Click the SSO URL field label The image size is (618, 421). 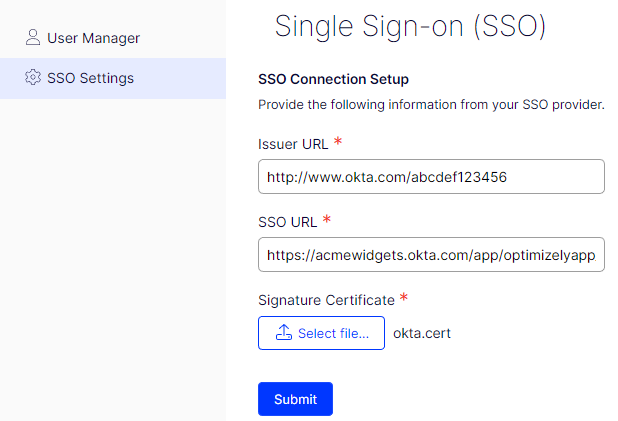(288, 222)
